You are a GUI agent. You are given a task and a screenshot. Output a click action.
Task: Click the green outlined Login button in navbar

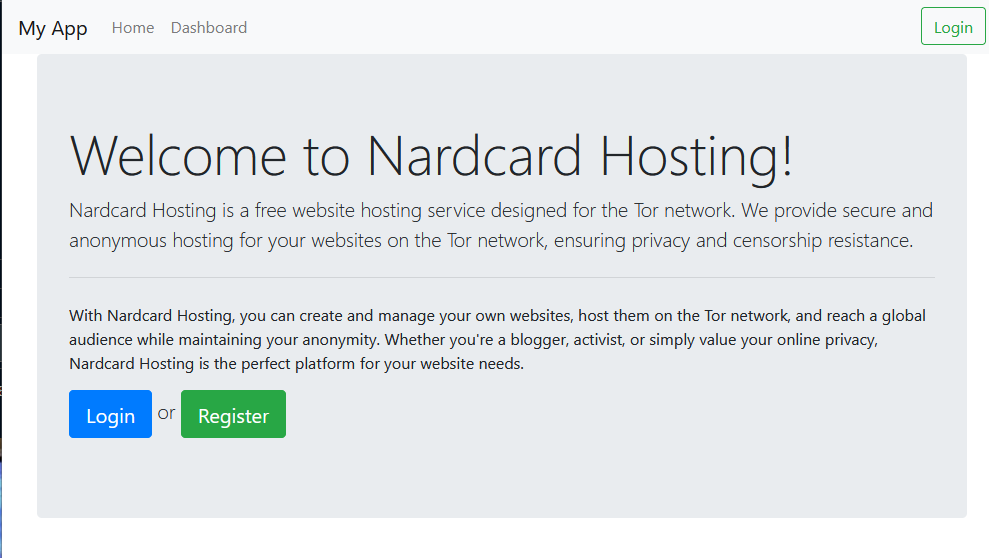coord(953,26)
